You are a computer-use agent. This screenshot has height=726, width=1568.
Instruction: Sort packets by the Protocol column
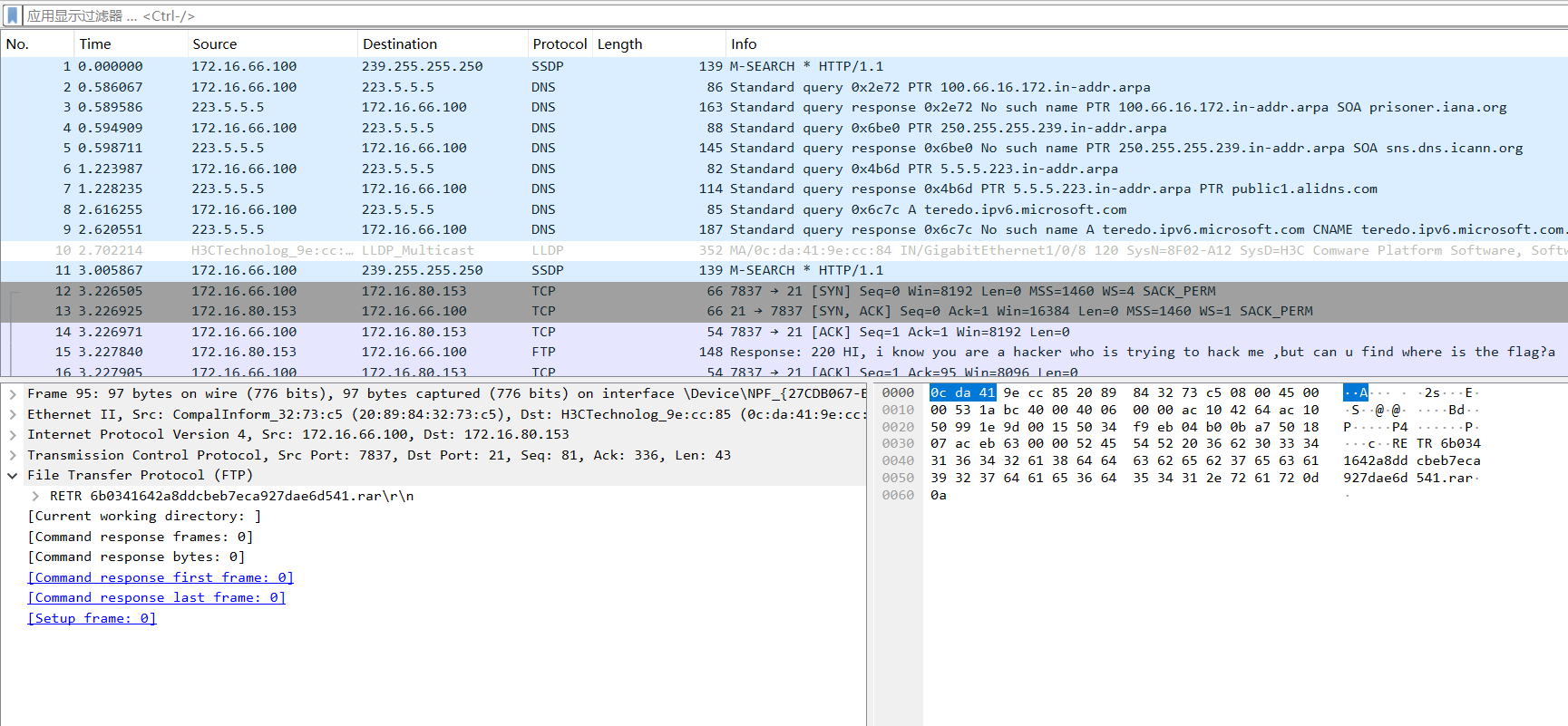pos(560,44)
